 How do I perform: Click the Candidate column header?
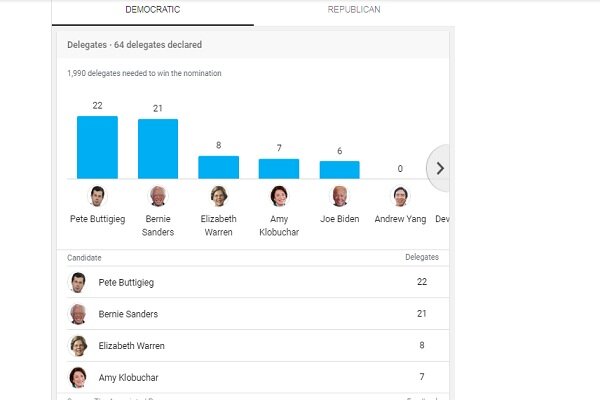84,258
